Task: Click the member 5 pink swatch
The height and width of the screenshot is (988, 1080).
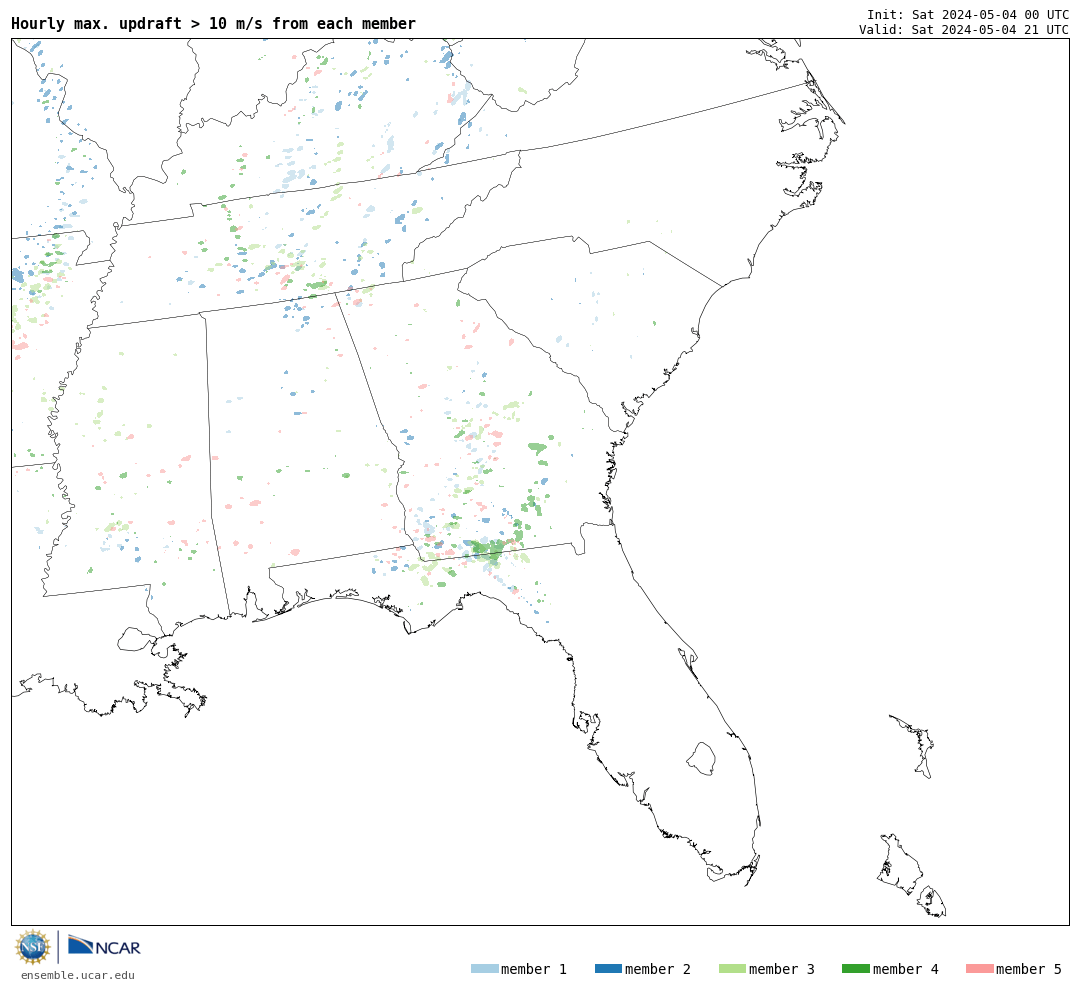Action: click(979, 969)
